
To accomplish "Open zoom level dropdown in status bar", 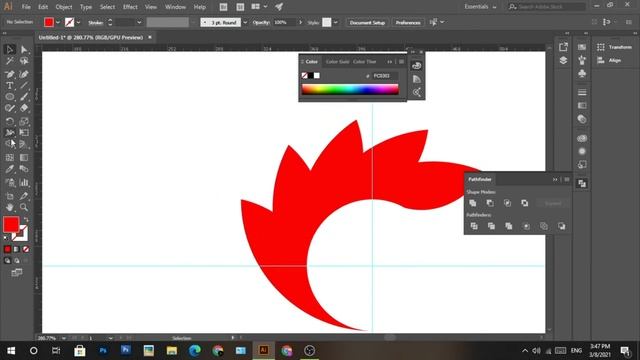I will point(64,338).
